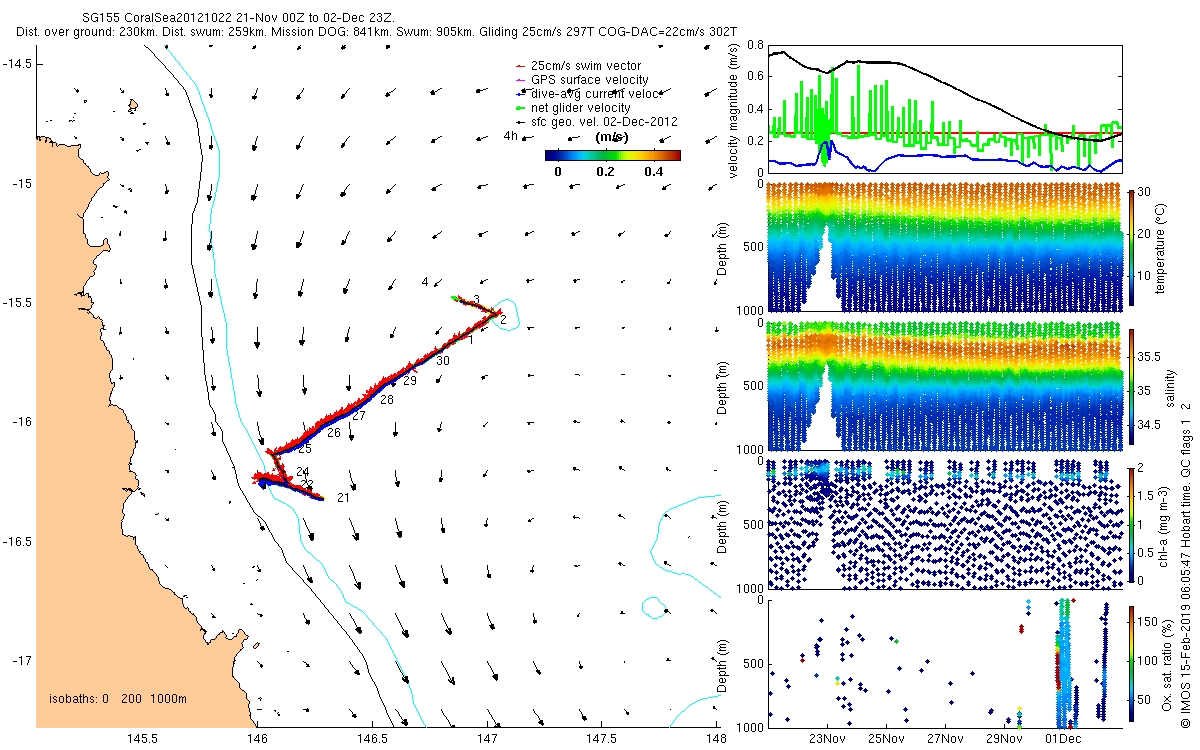
Task: Click day label '25' along the glider track
Action: click(x=304, y=449)
